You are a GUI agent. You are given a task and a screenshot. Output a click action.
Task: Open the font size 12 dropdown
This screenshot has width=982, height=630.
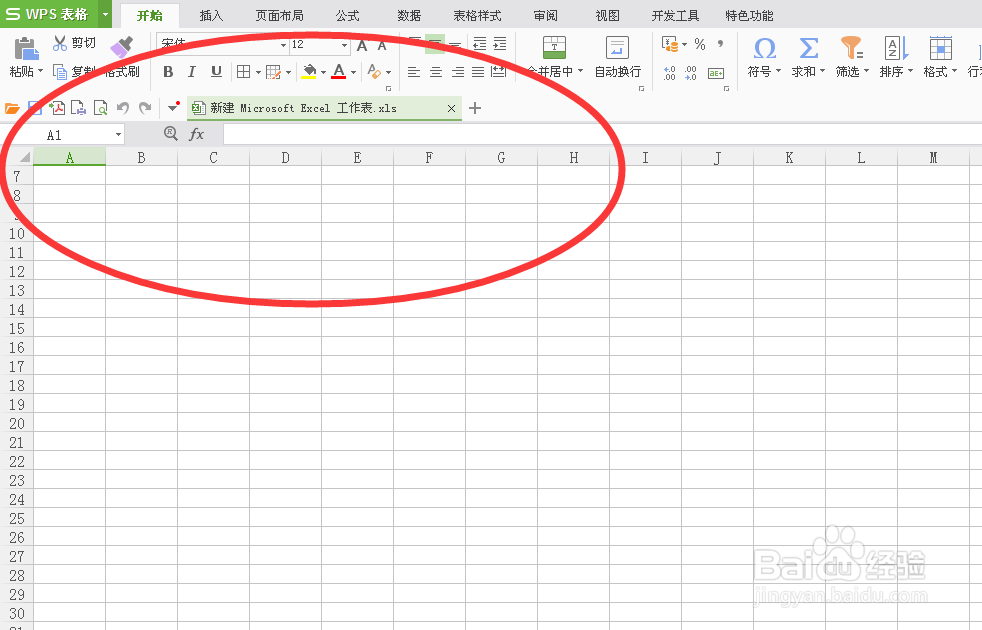342,44
